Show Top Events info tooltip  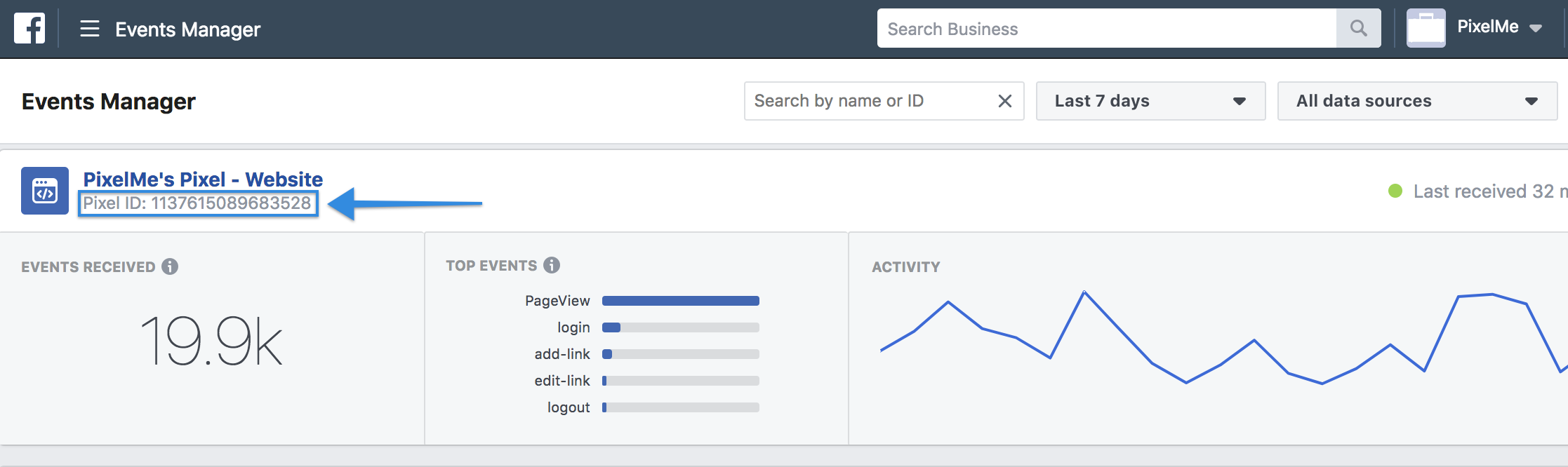pos(552,265)
